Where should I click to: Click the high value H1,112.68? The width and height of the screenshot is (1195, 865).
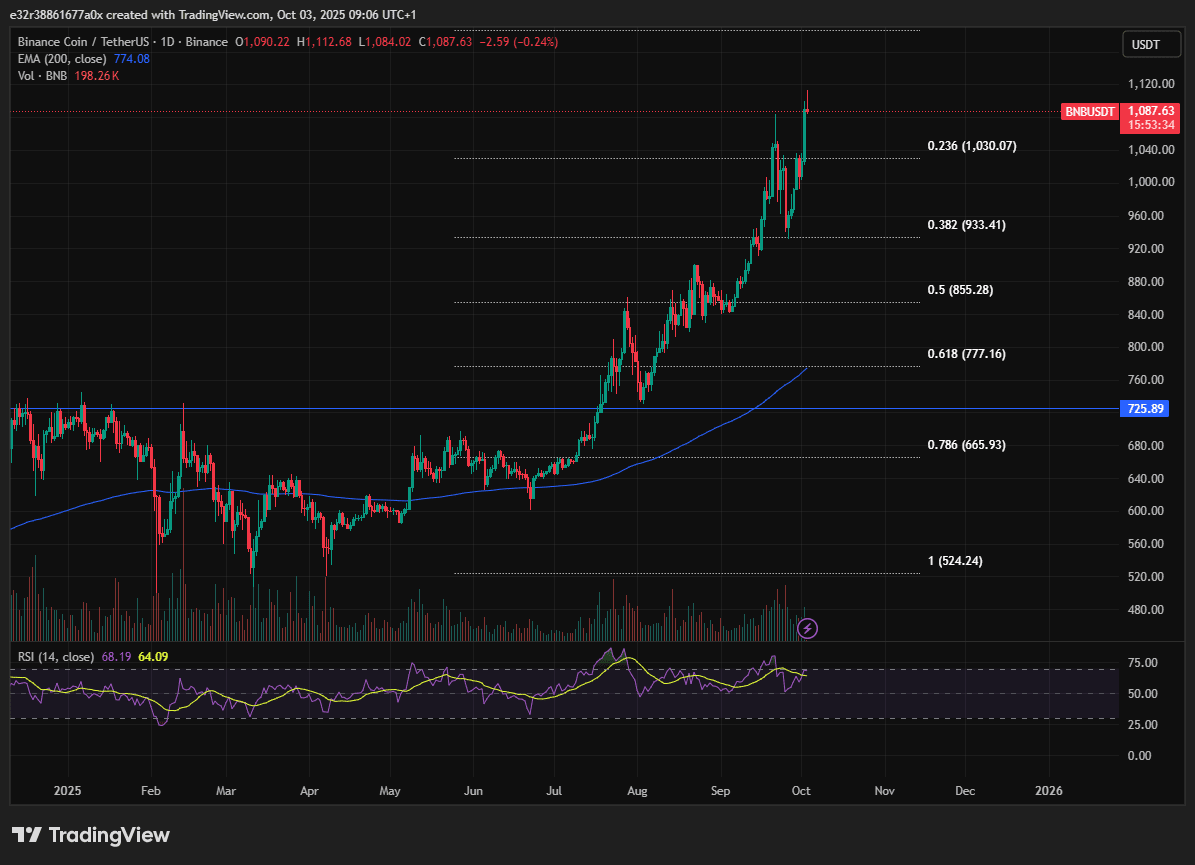[324, 42]
